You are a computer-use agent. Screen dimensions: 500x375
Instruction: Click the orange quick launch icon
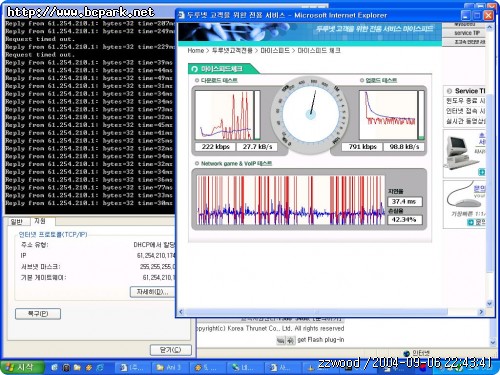click(x=89, y=368)
